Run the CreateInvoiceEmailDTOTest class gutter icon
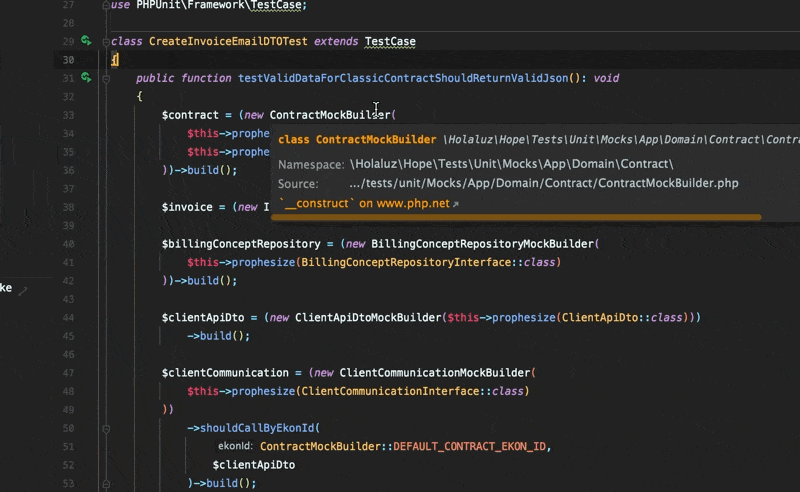This screenshot has height=492, width=800. (x=86, y=41)
